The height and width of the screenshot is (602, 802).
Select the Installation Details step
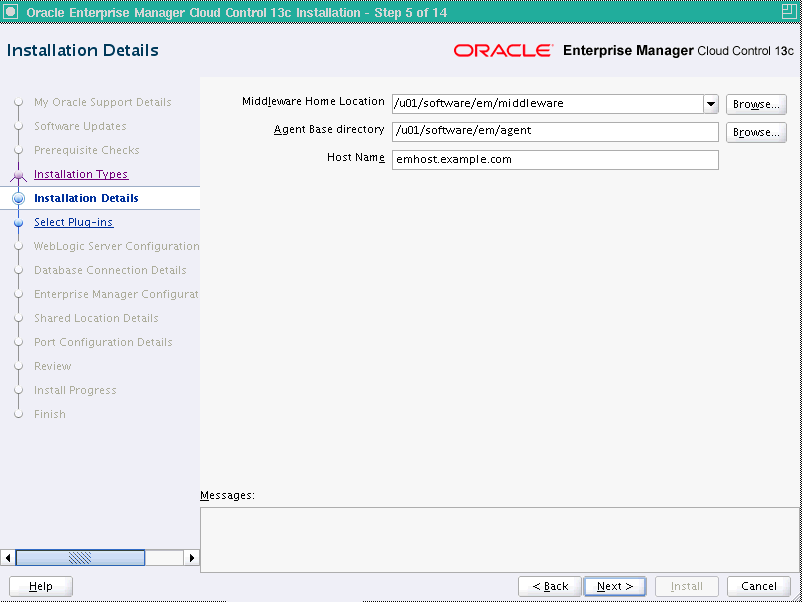tap(86, 198)
